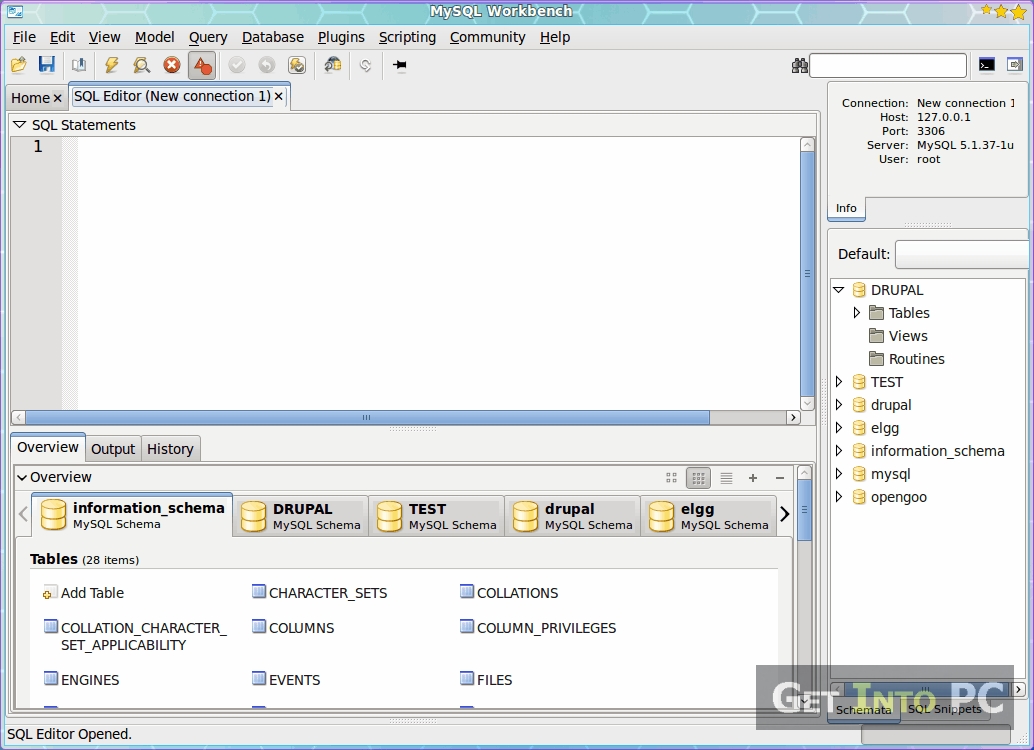Expand the TEST schema node
Viewport: 1034px width, 750px height.
[839, 381]
